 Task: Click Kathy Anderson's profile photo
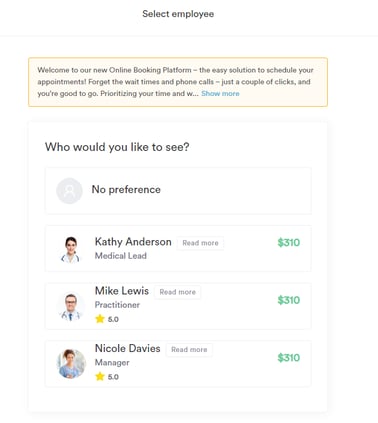tap(71, 249)
